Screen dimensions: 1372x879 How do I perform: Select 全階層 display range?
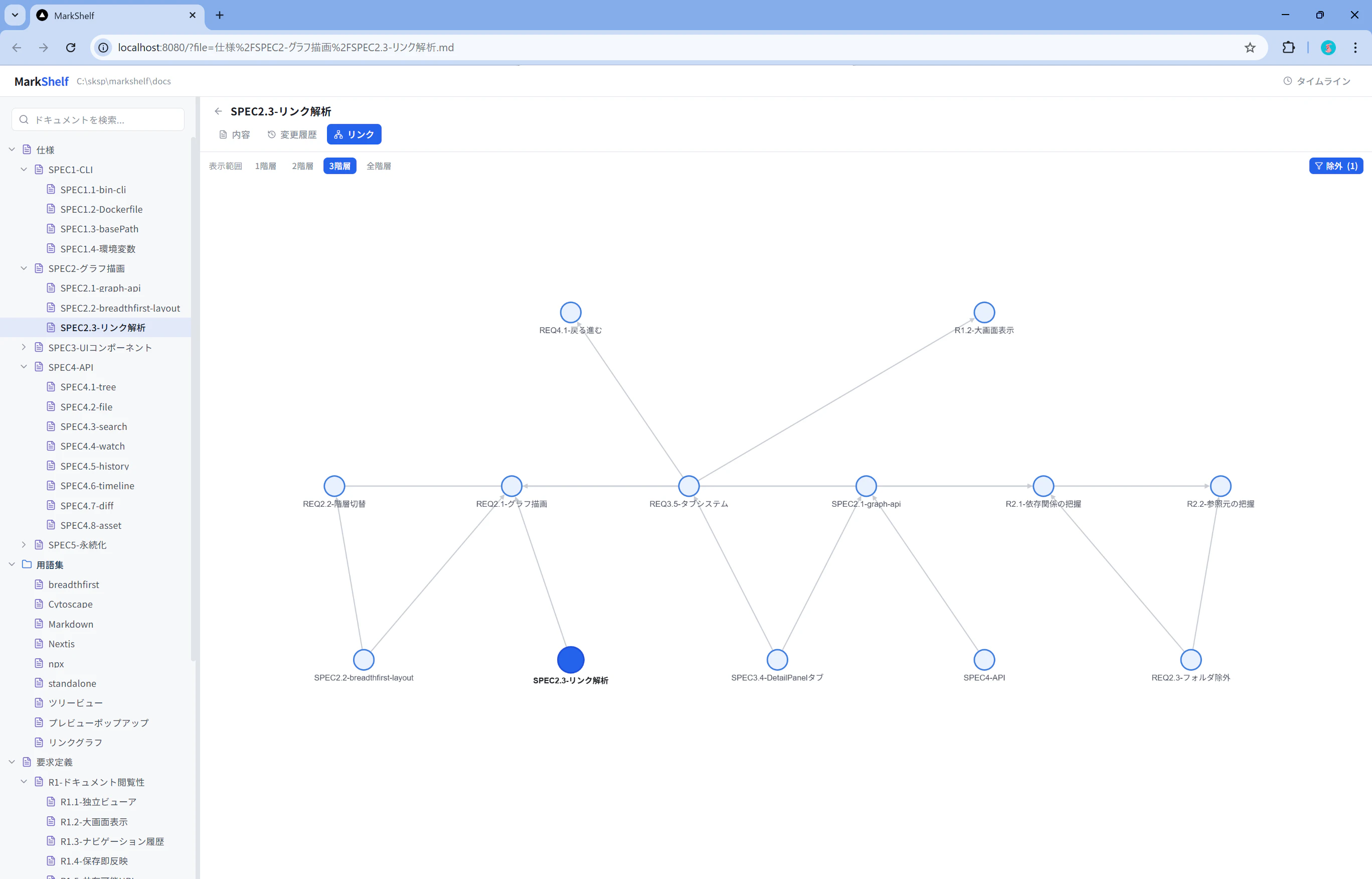point(378,166)
